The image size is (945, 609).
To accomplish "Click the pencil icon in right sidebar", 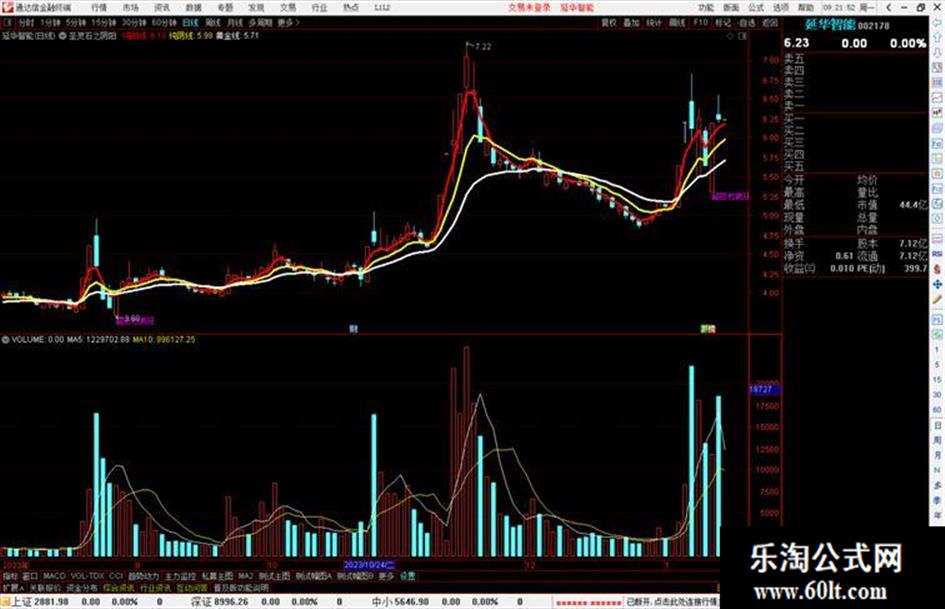I will 938,300.
